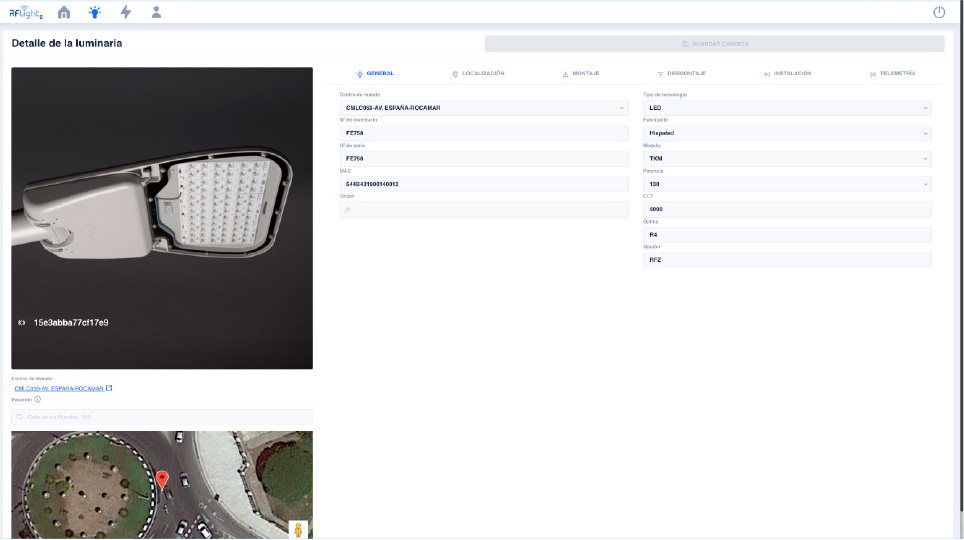Click the link icon in the Grupo field
This screenshot has height=540, width=964.
tap(347, 210)
